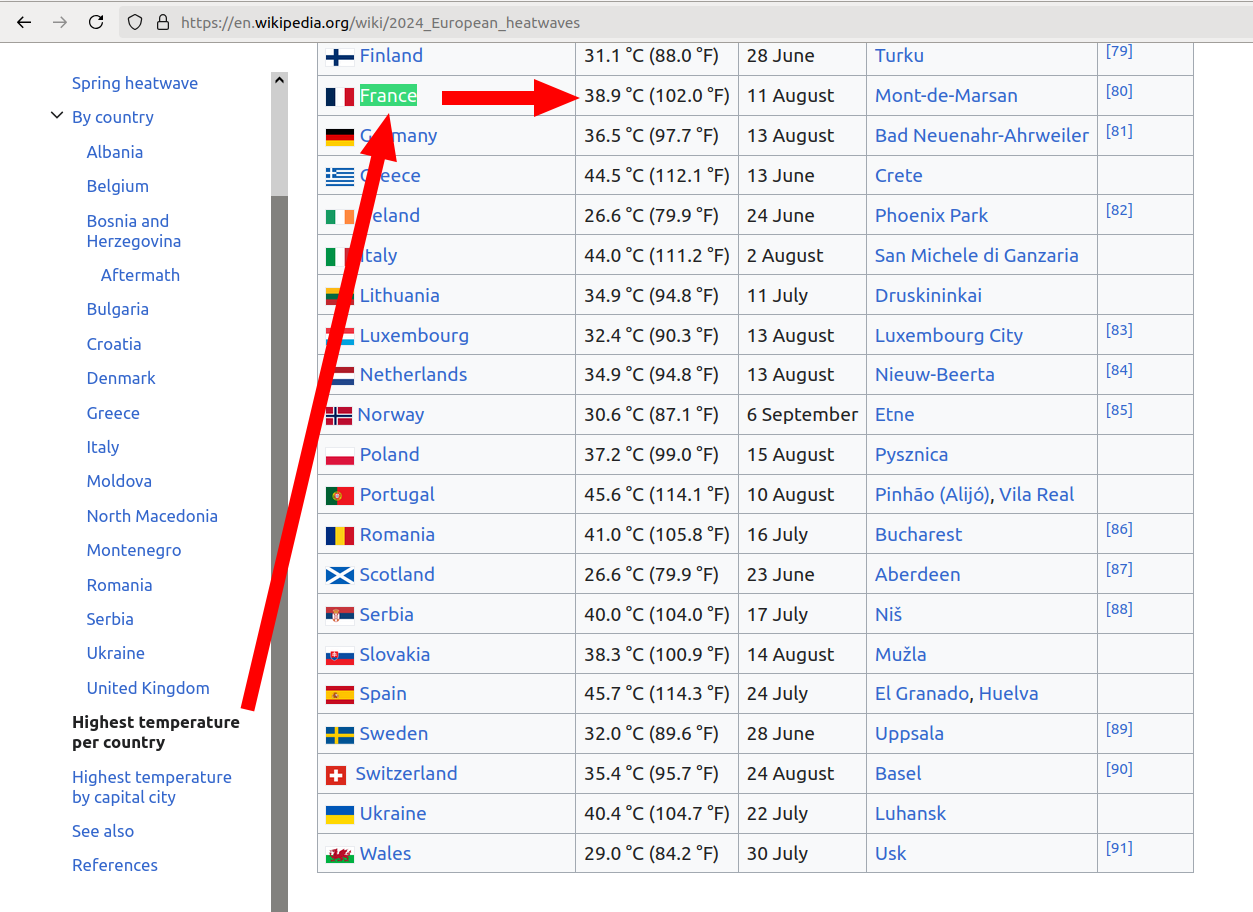Open the Huelva link
Viewport: 1253px width, 912px height.
pos(1008,694)
